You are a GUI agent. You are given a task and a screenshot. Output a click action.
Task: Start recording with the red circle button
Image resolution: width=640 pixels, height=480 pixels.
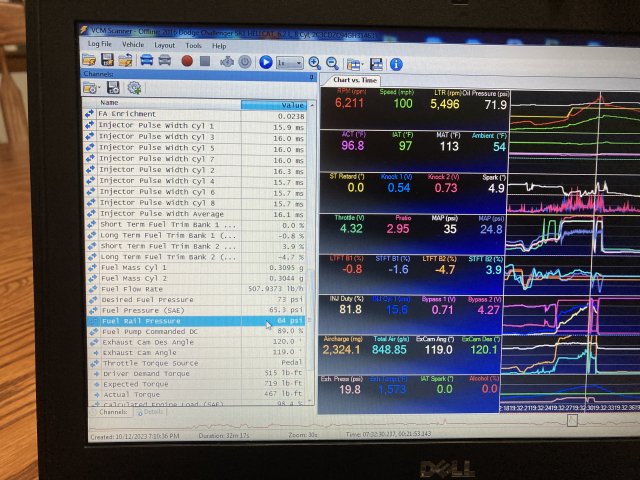tap(186, 61)
